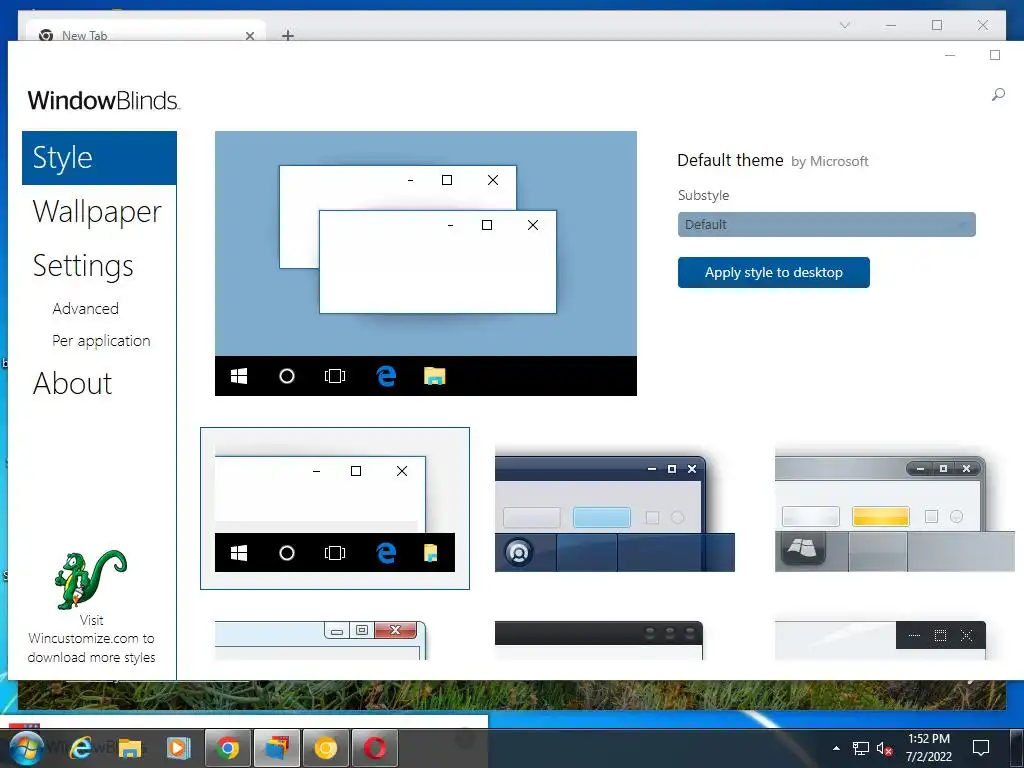Expand the Substyle Default dropdown
The image size is (1024, 768).
pos(826,225)
